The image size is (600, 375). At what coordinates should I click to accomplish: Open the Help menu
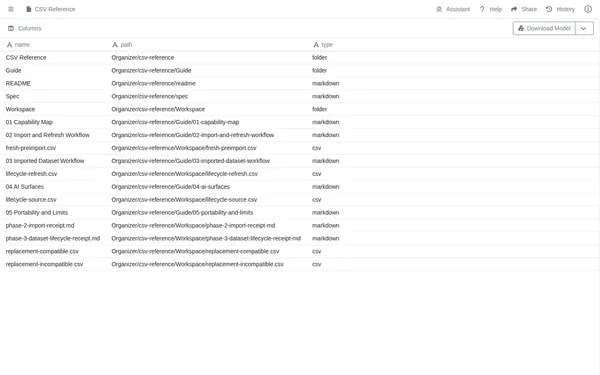coord(491,9)
